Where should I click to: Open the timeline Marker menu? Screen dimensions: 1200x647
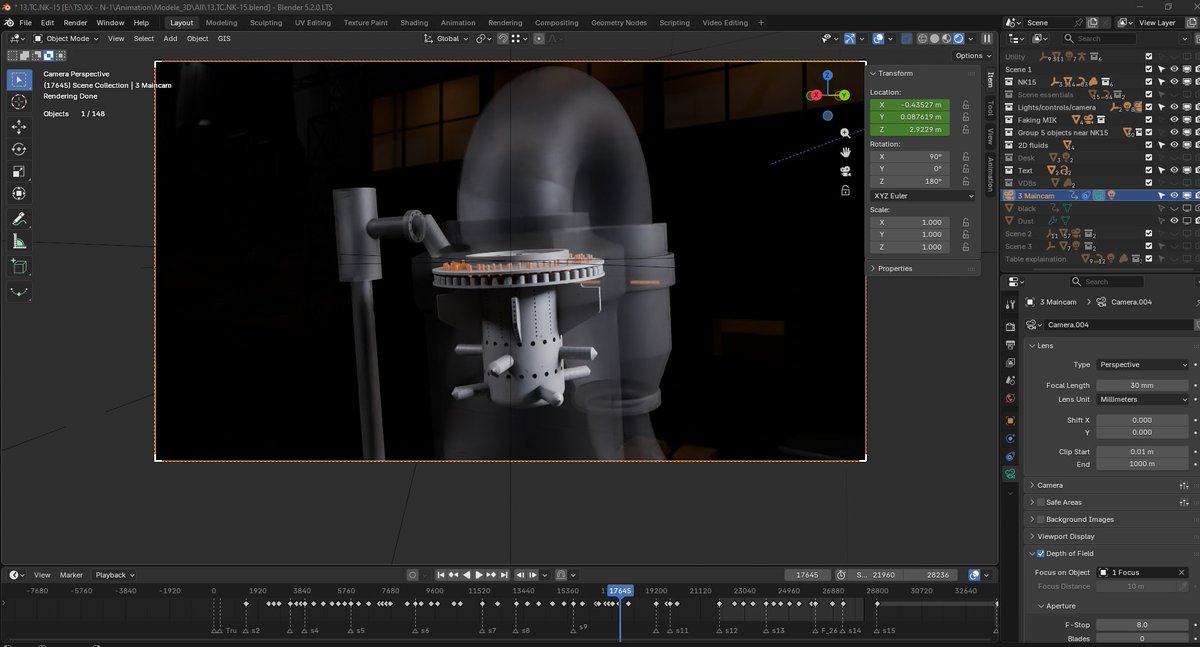71,575
